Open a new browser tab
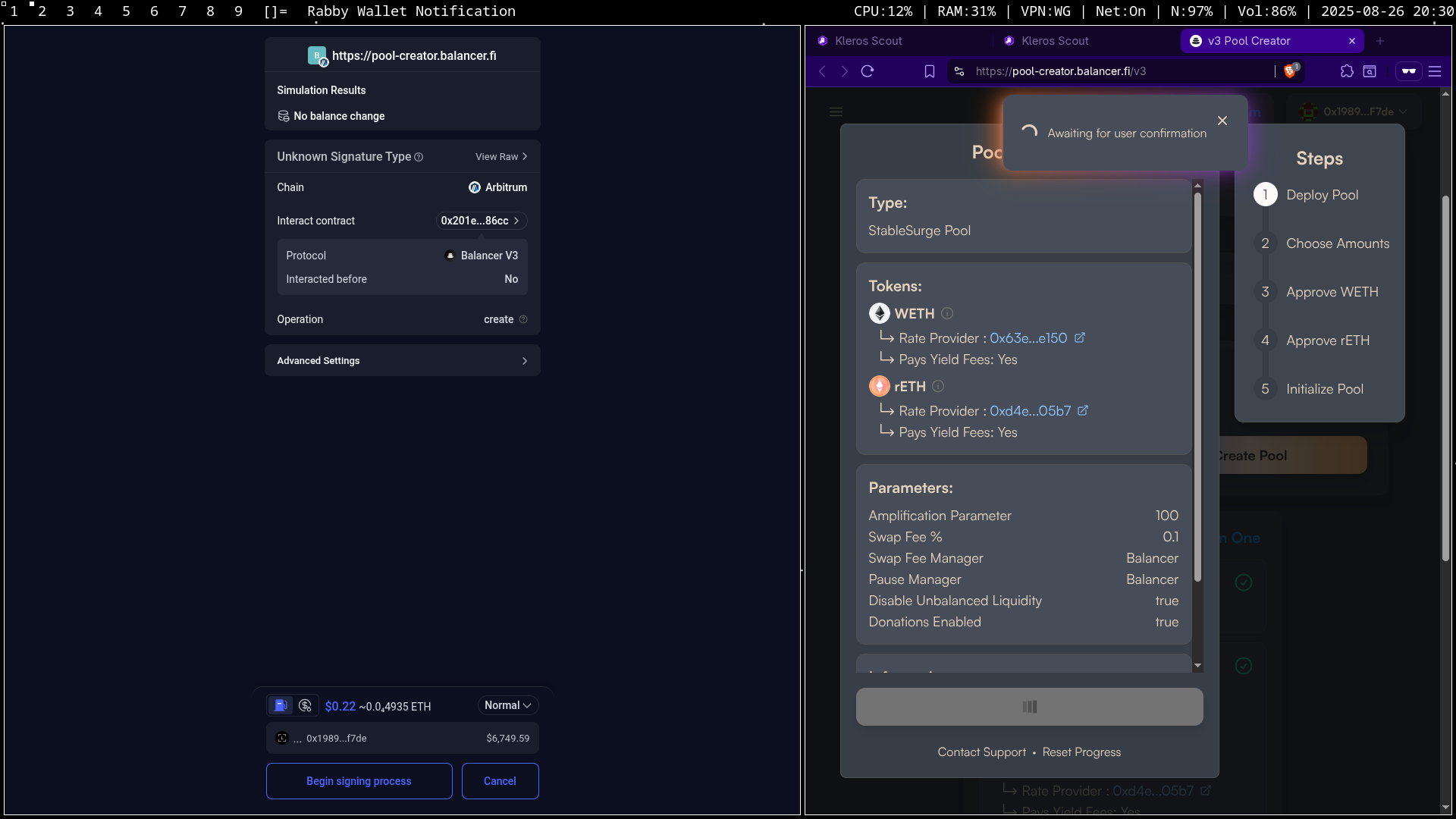 coord(1380,41)
